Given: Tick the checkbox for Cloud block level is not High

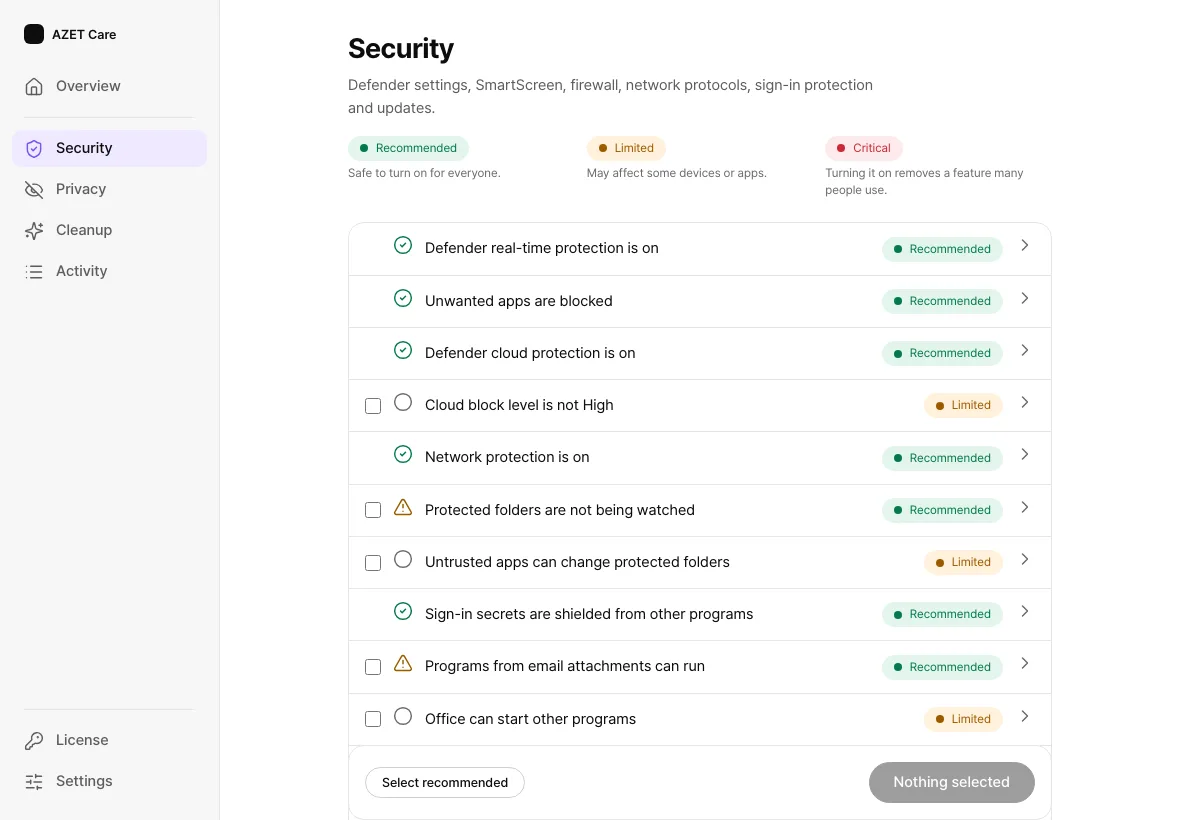Looking at the screenshot, I should coord(373,406).
